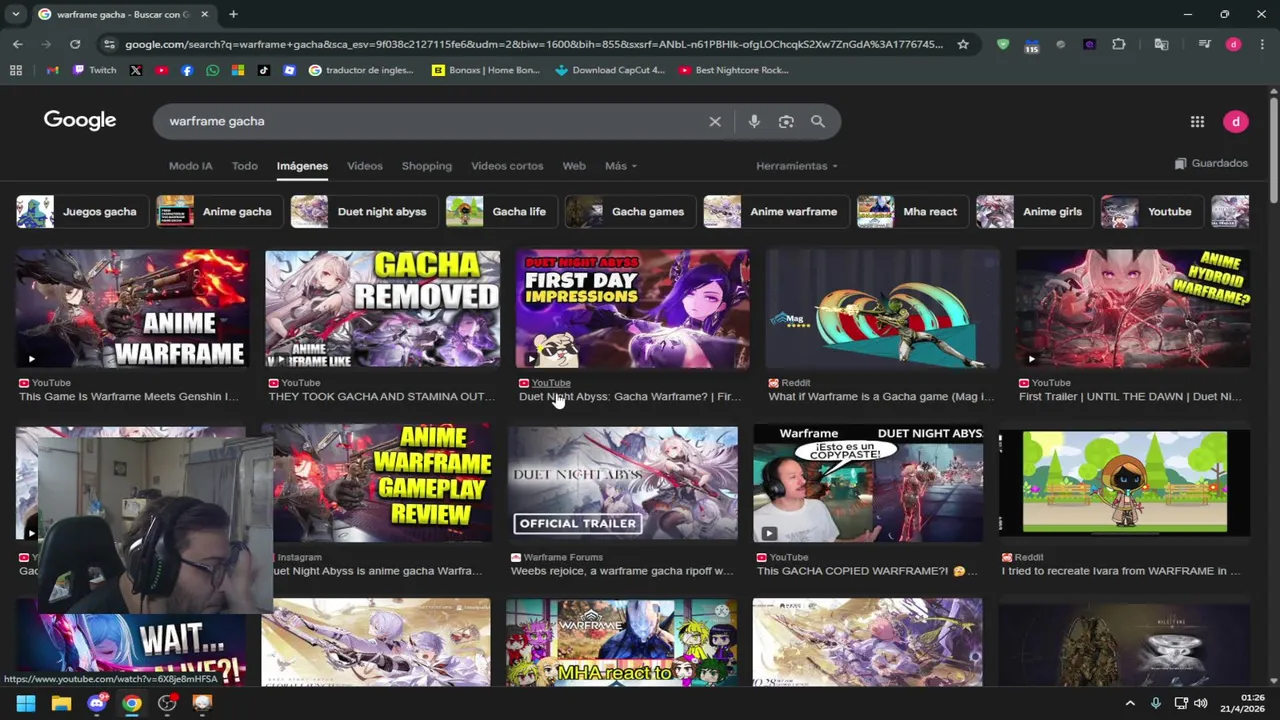Reload the current page
The width and height of the screenshot is (1280, 720).
click(x=75, y=44)
